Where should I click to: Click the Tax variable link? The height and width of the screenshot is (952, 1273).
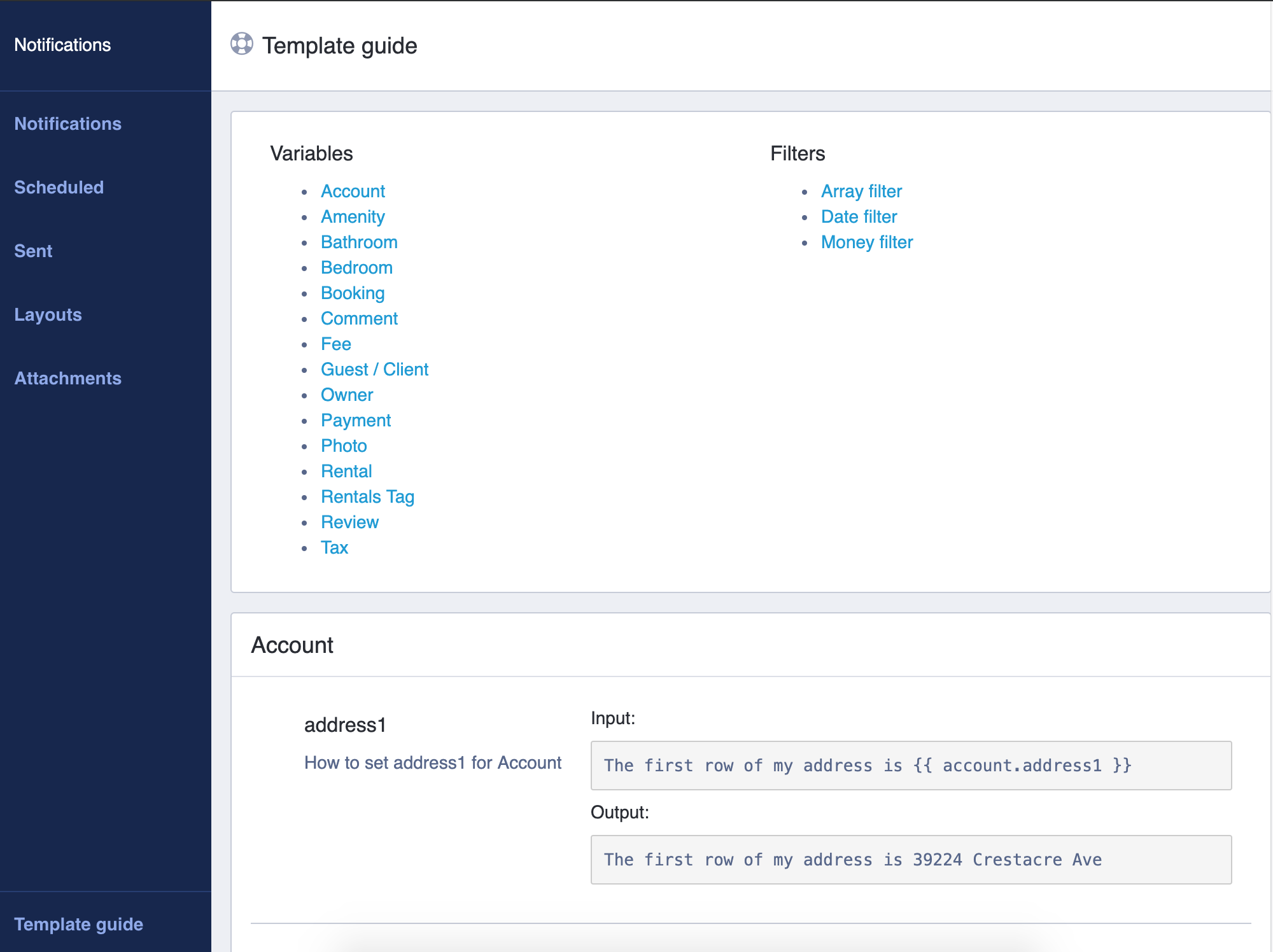334,547
